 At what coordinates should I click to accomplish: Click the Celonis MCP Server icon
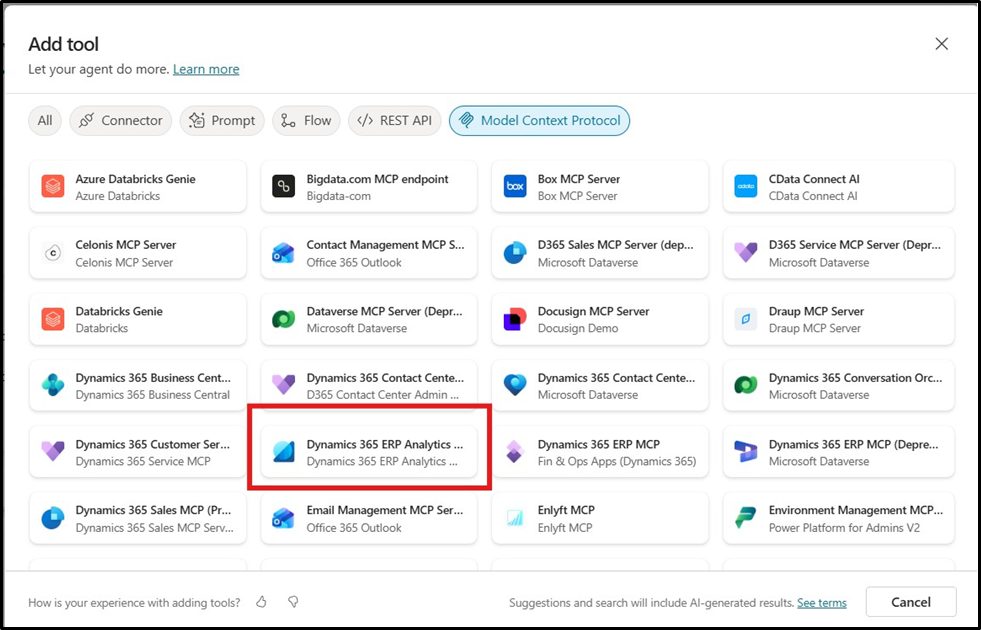[53, 253]
